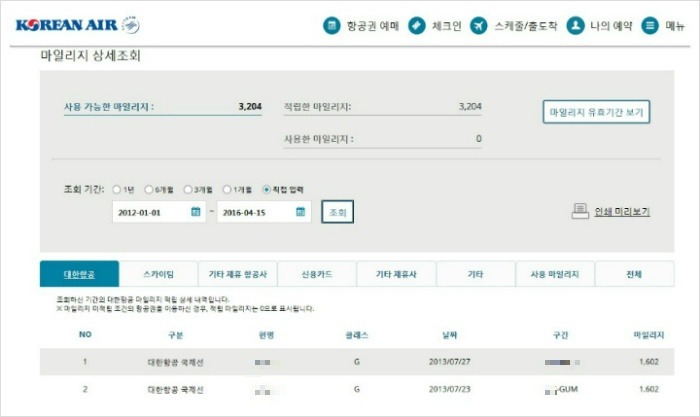Select the 1개월 period radio button
The width and height of the screenshot is (700, 417).
tap(227, 189)
